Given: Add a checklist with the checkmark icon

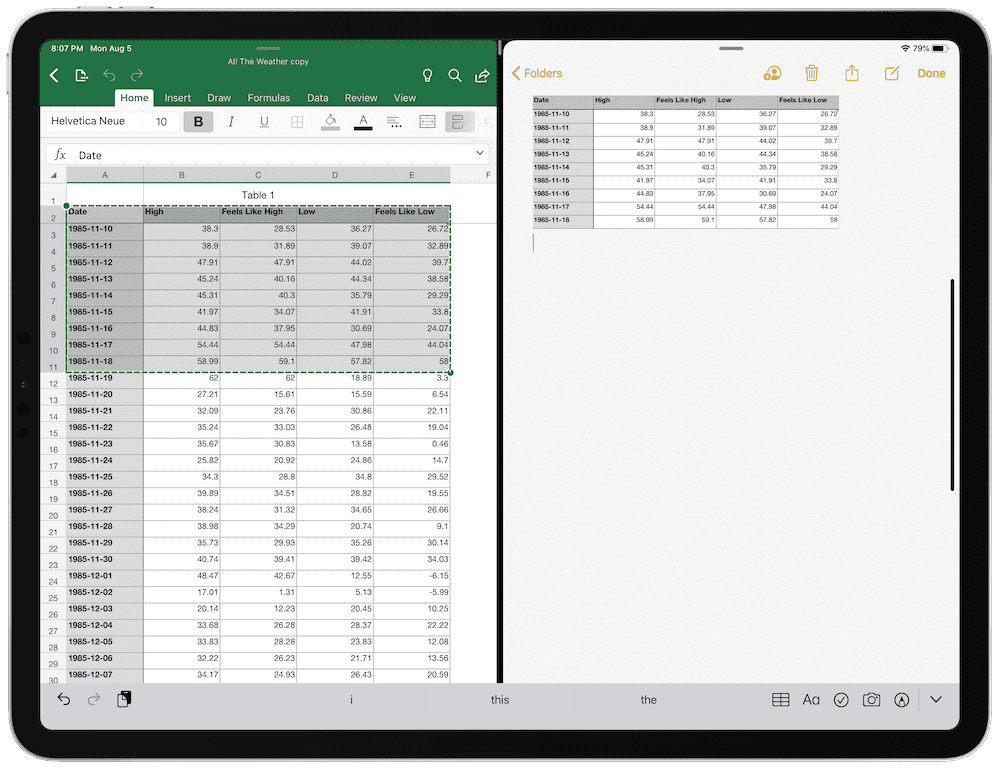Looking at the screenshot, I should pos(841,700).
